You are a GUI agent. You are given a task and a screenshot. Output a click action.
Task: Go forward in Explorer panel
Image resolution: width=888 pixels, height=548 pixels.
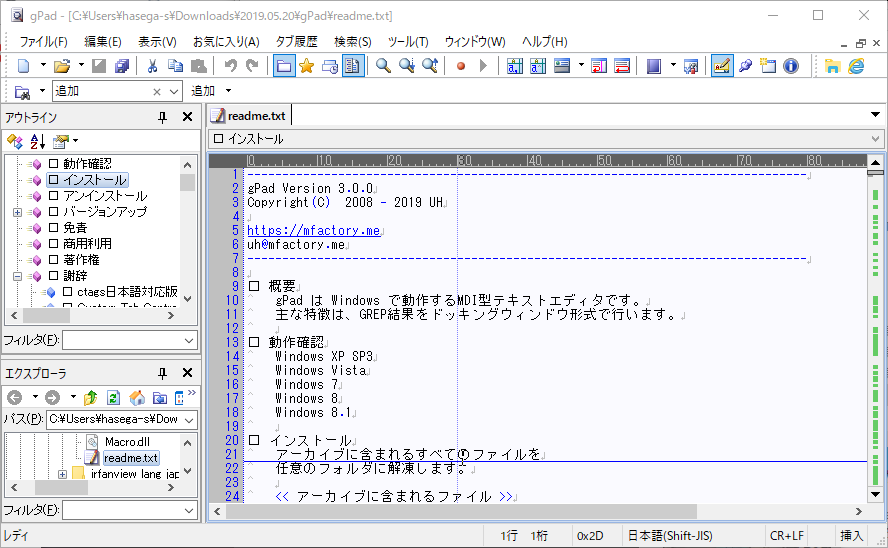(x=53, y=397)
